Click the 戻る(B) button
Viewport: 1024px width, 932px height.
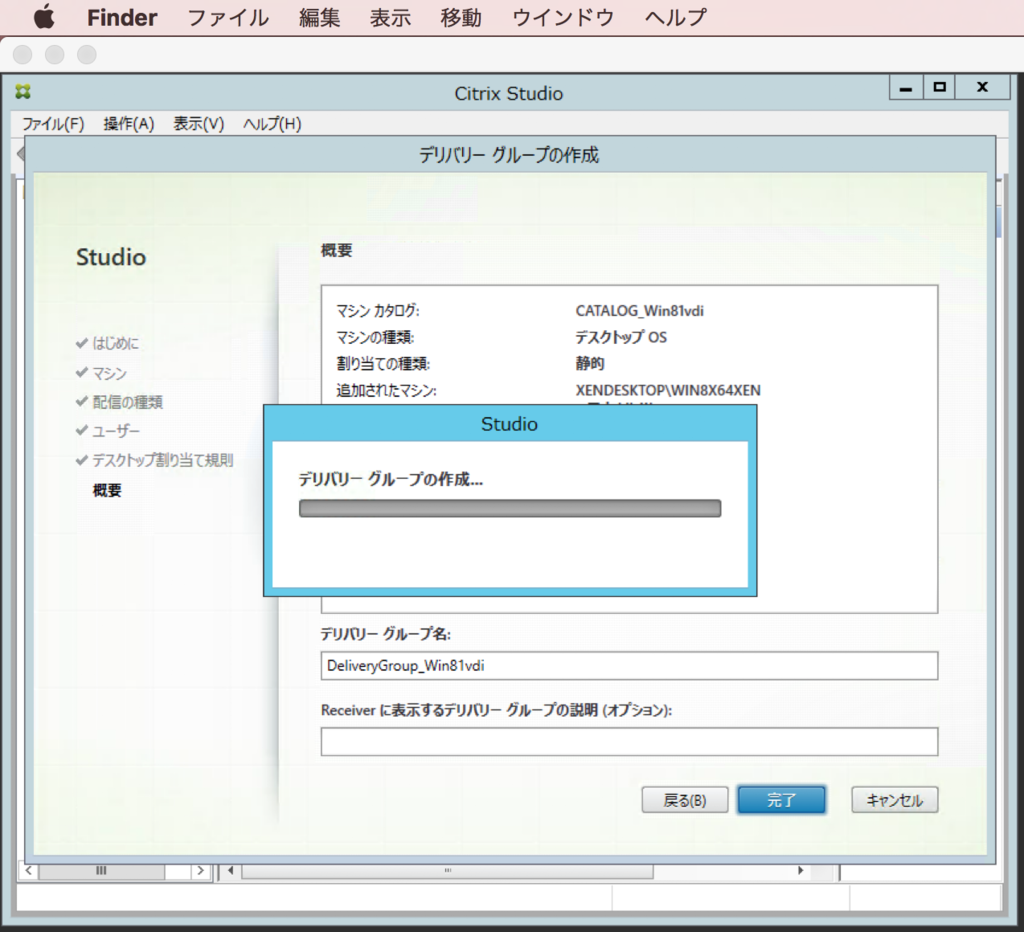(684, 799)
